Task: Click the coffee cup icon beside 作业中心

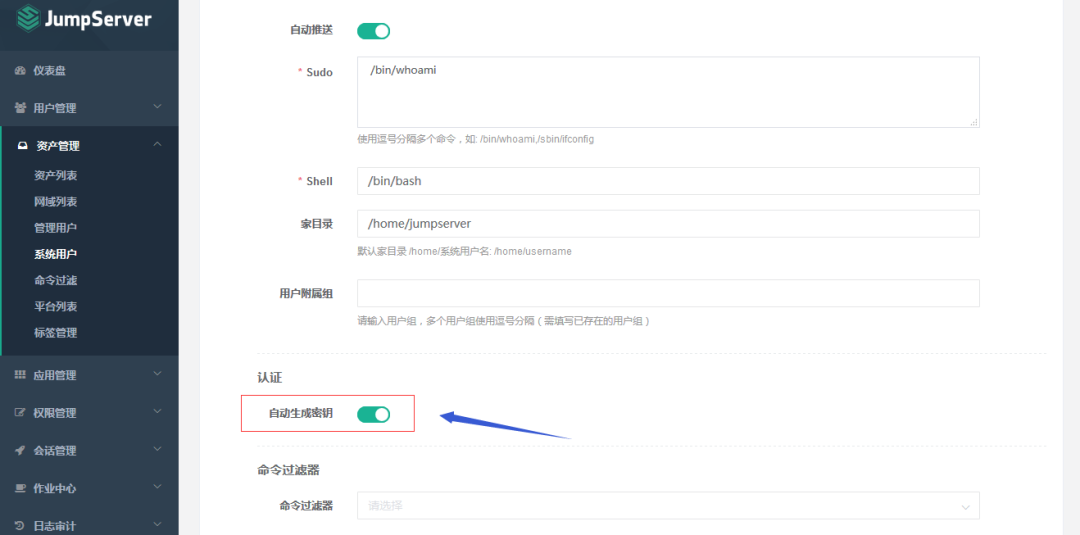Action: pyautogui.click(x=20, y=488)
